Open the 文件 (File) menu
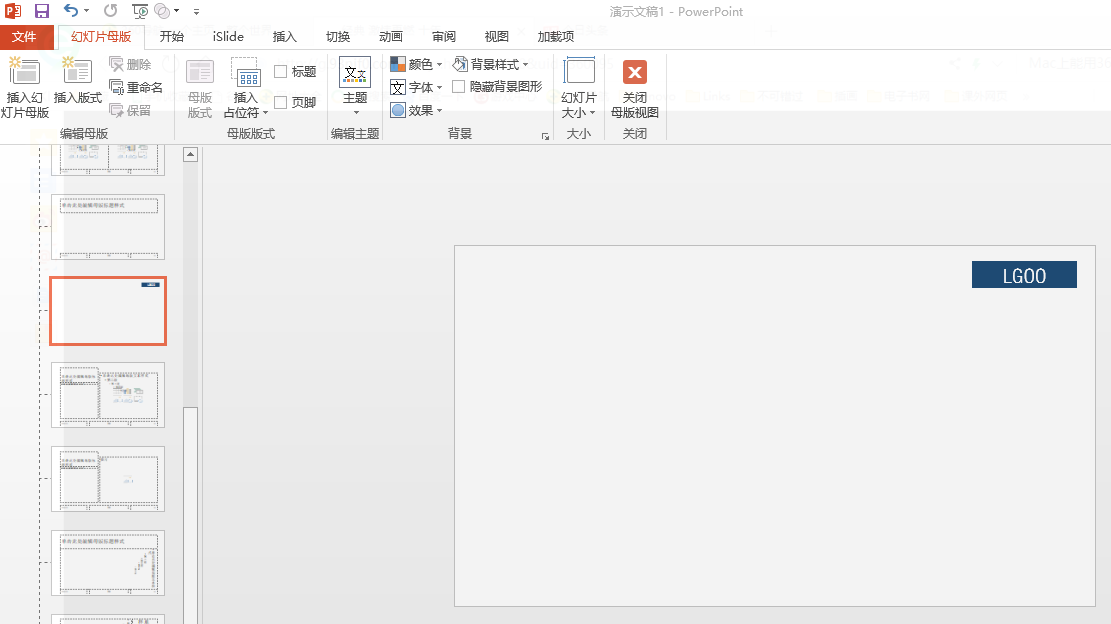The width and height of the screenshot is (1111, 624). (x=25, y=37)
